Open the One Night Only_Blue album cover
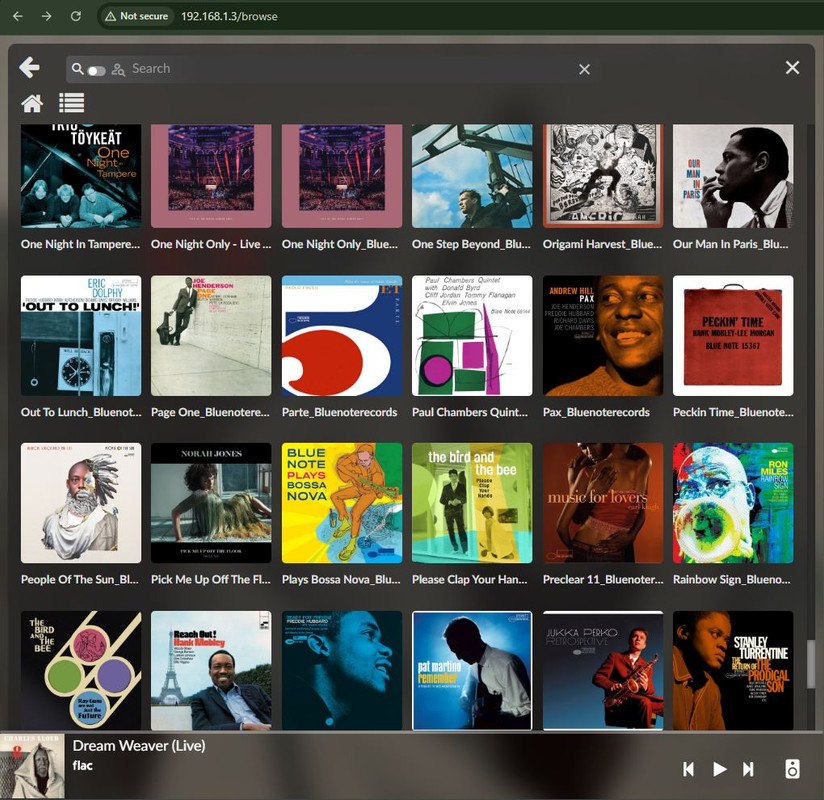This screenshot has height=800, width=824. (x=342, y=176)
